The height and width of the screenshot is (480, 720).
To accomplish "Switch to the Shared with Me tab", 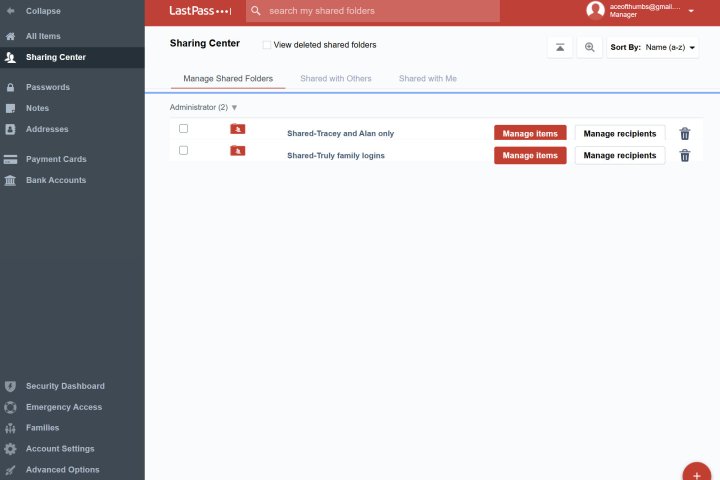I will [x=428, y=78].
